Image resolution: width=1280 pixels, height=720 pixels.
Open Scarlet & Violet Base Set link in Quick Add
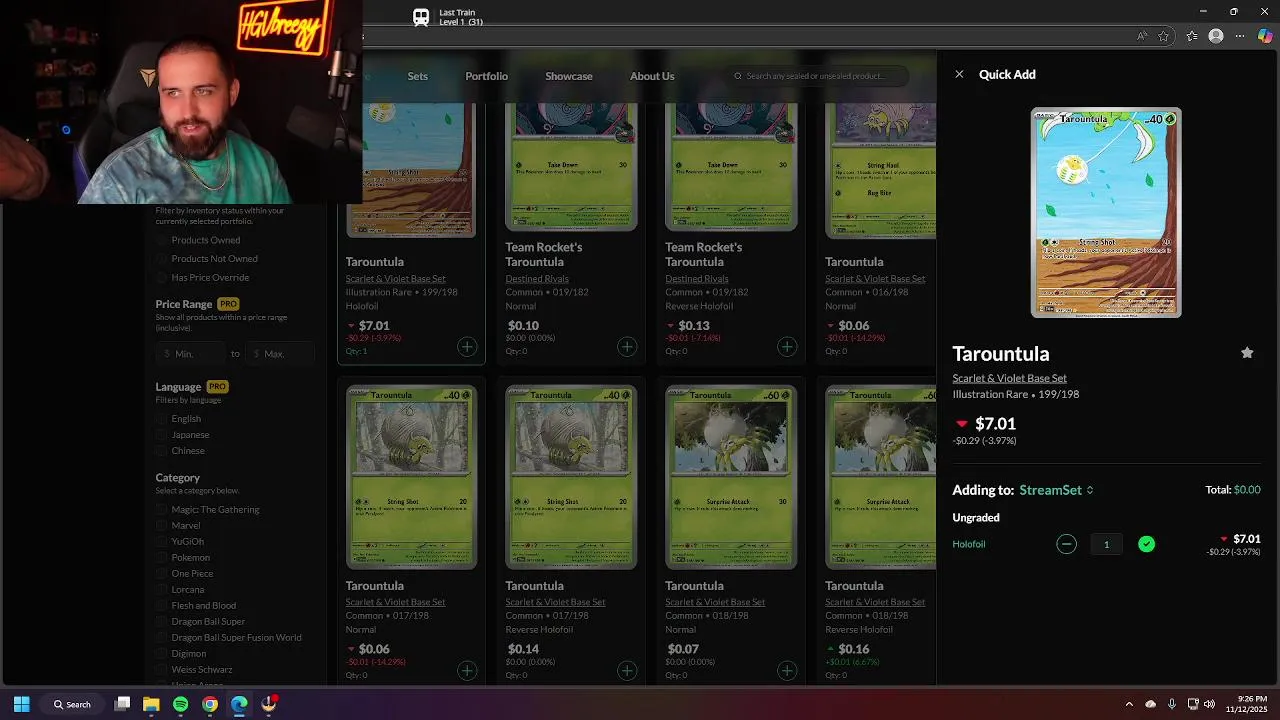[1009, 378]
